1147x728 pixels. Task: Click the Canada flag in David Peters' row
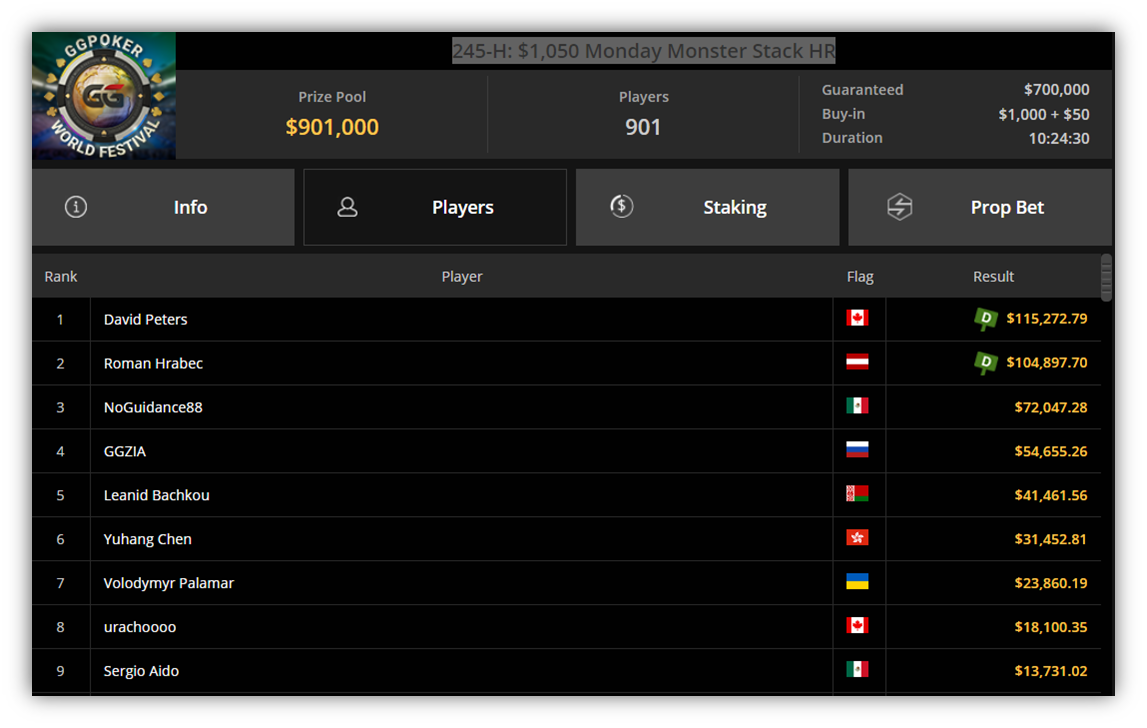(857, 318)
